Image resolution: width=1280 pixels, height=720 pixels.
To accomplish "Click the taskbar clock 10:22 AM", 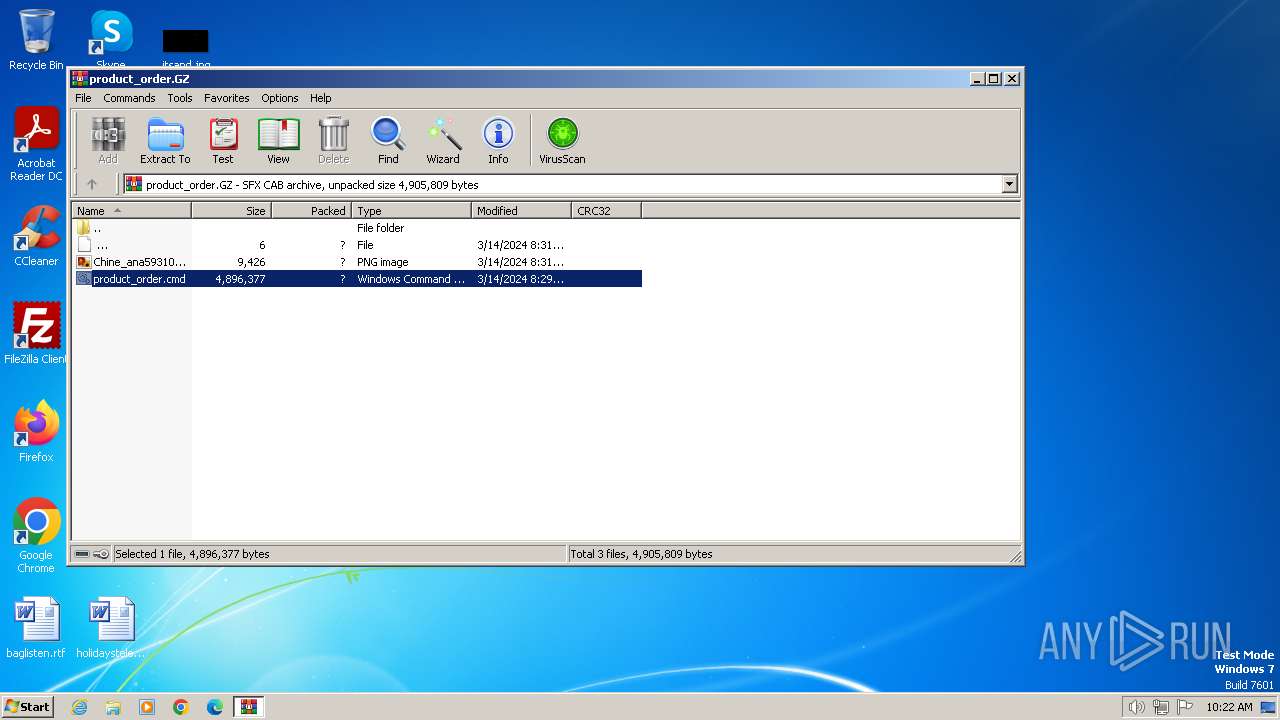I will click(1229, 707).
